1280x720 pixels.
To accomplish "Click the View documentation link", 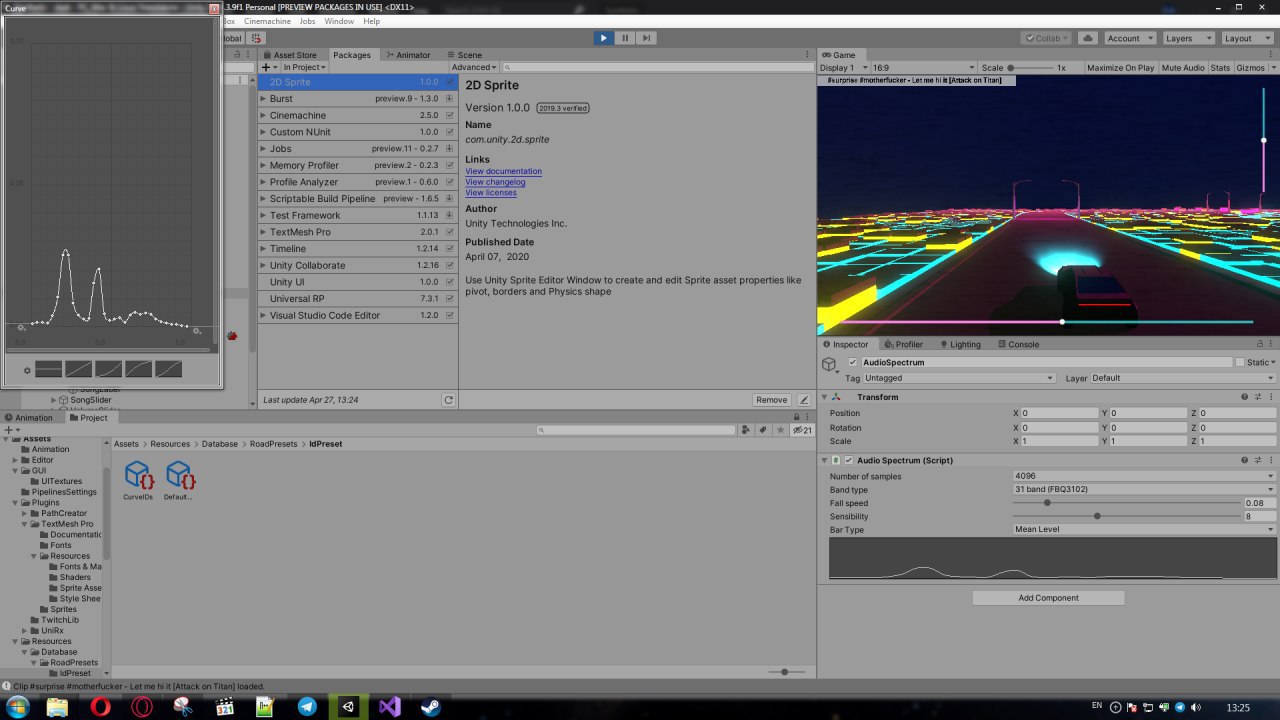I will pyautogui.click(x=503, y=171).
